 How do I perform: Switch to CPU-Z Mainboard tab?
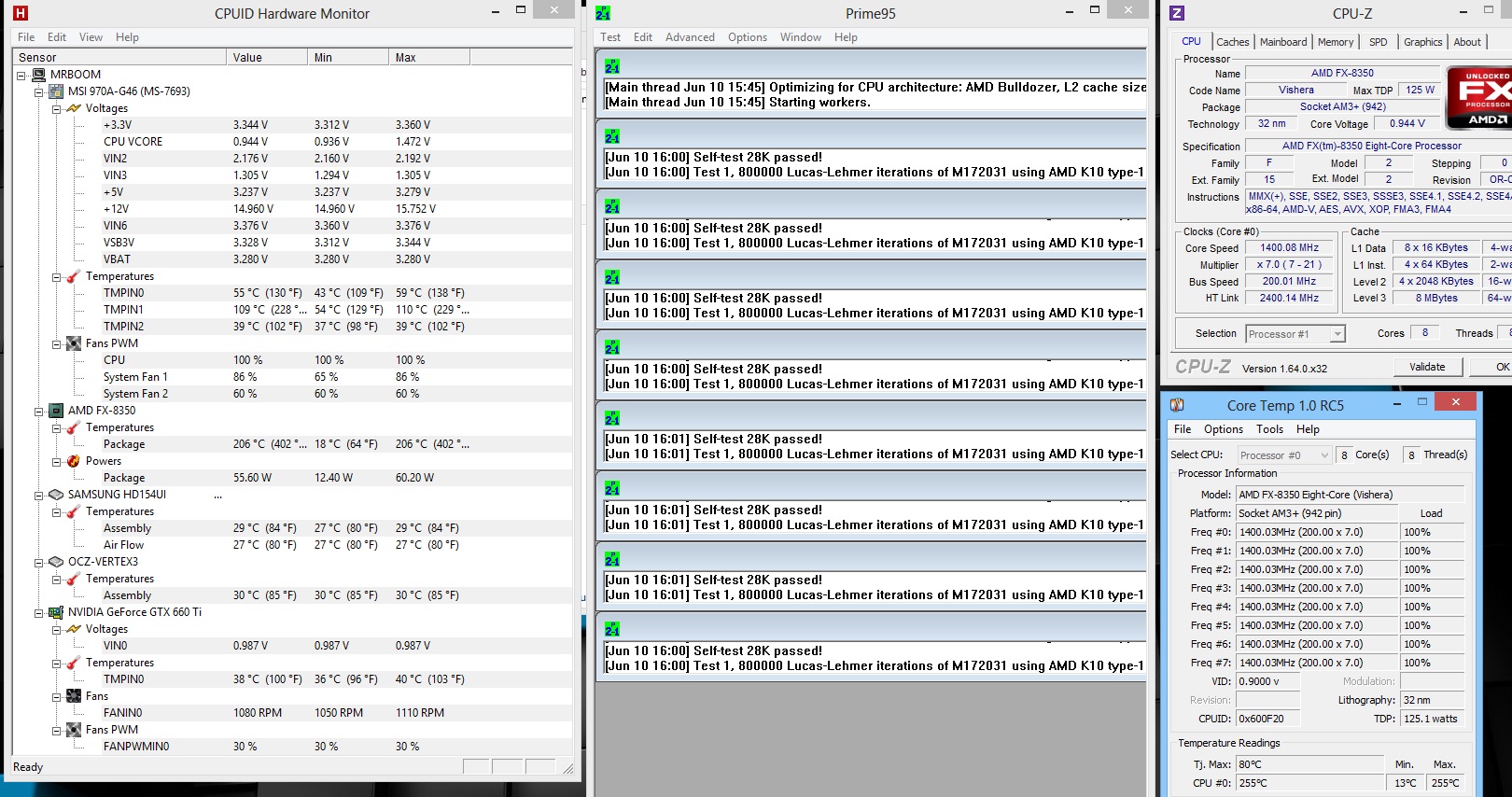pyautogui.click(x=1283, y=42)
